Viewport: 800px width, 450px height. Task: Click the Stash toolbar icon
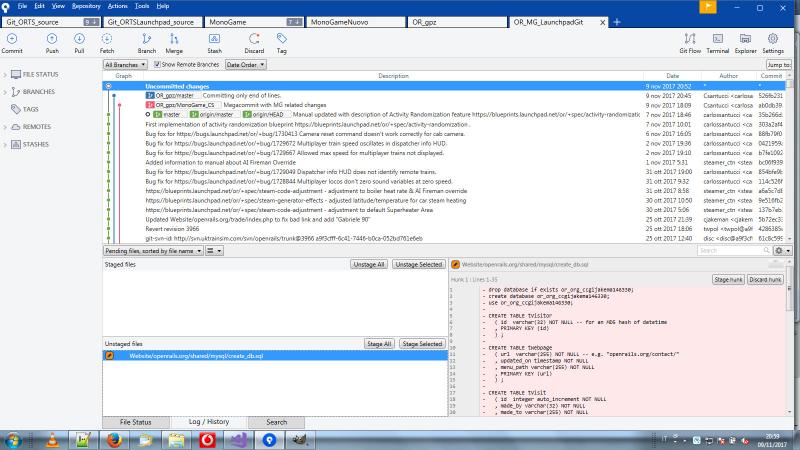coord(214,43)
